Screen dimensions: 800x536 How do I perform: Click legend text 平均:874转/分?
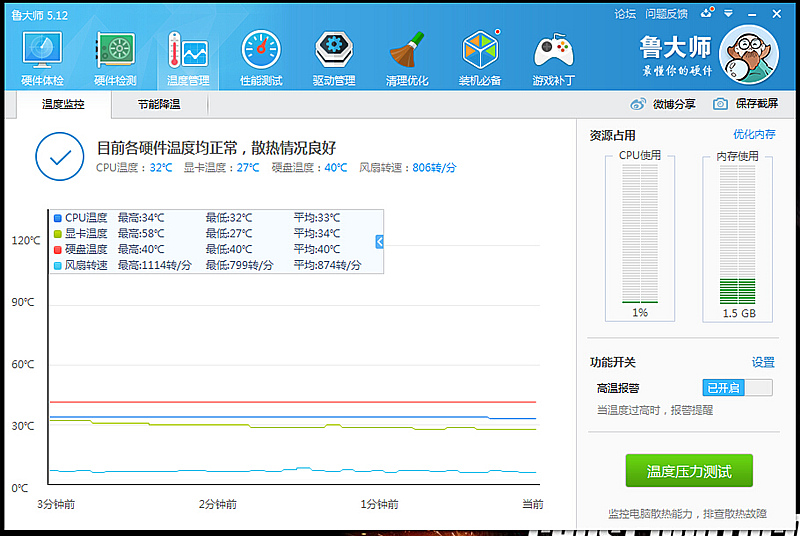327,265
